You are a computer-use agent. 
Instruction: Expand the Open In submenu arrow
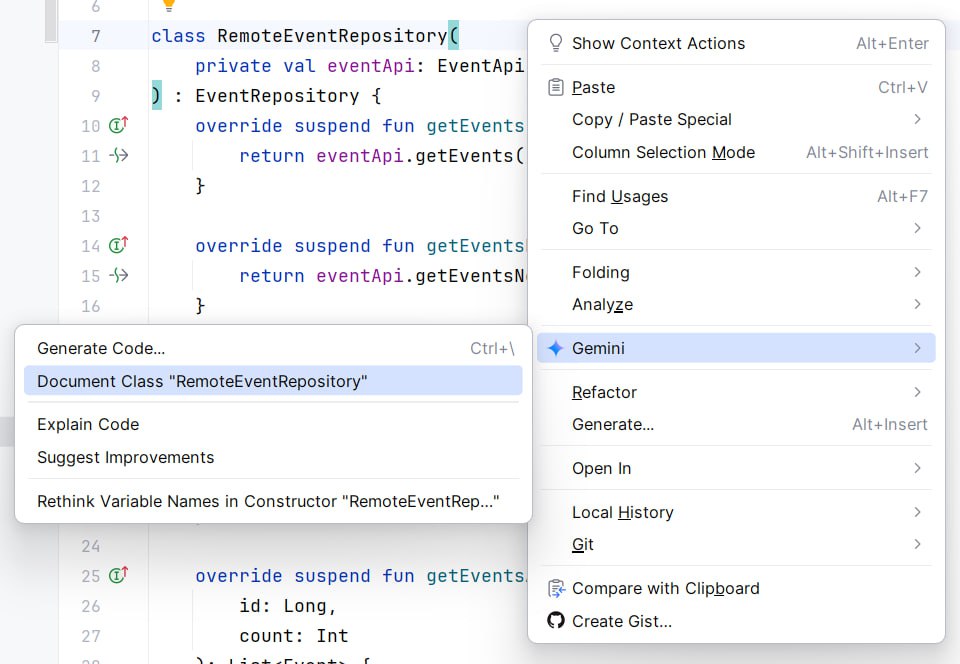(917, 468)
